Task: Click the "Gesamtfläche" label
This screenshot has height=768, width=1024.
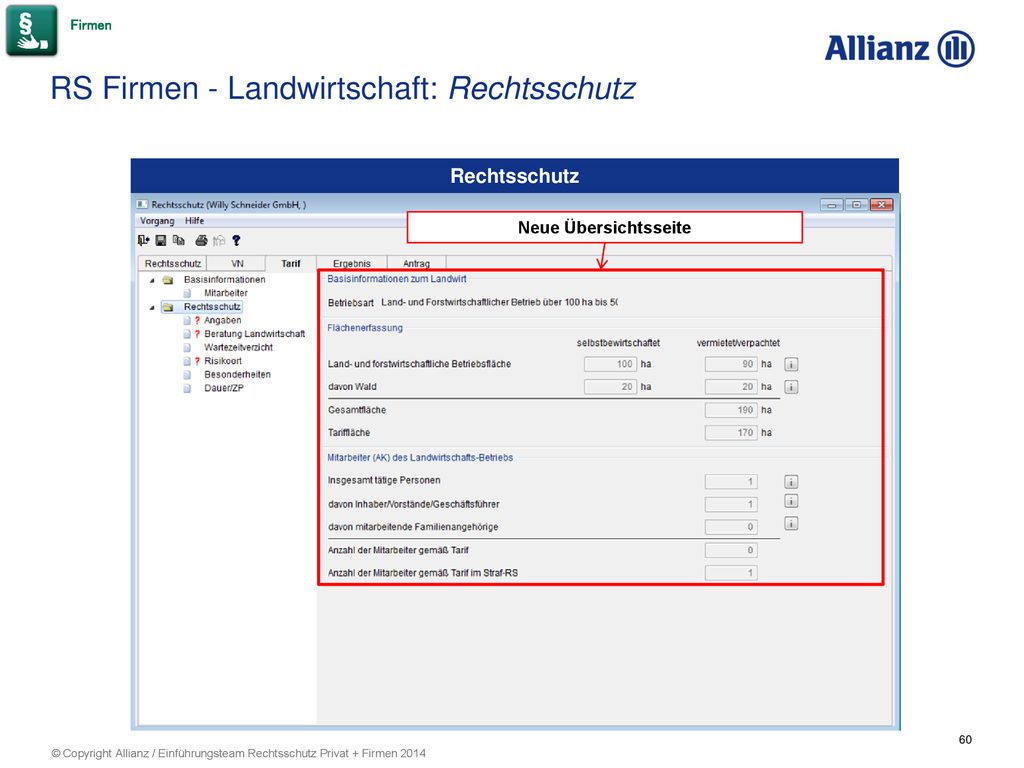Action: click(357, 410)
